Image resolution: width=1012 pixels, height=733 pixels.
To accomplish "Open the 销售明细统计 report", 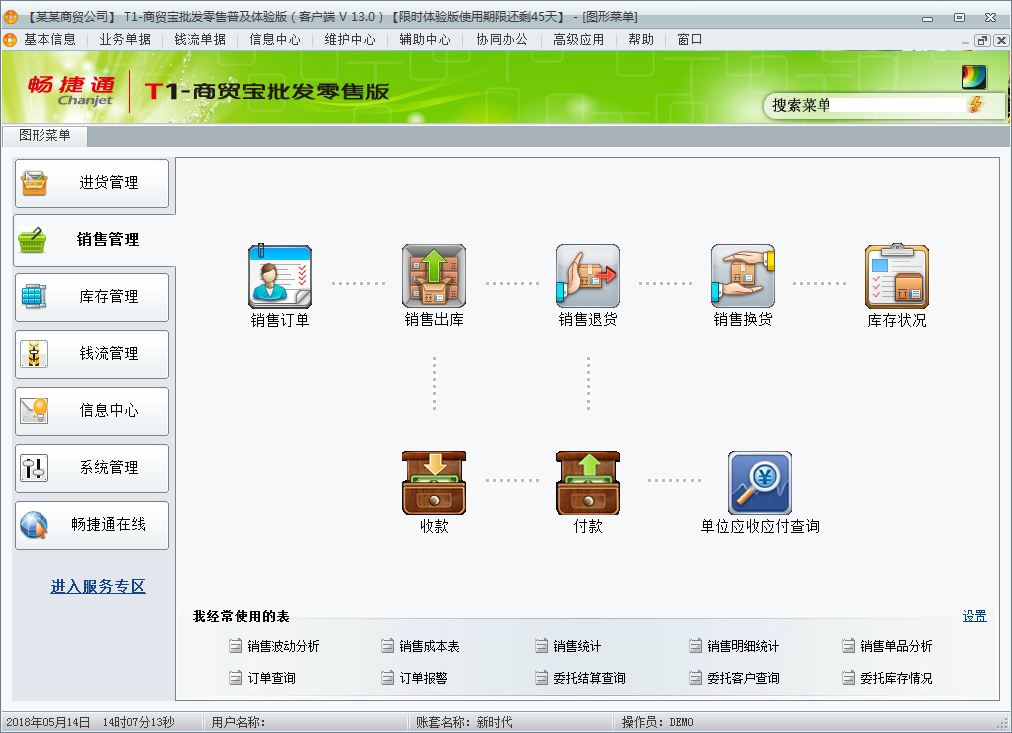I will coord(743,646).
